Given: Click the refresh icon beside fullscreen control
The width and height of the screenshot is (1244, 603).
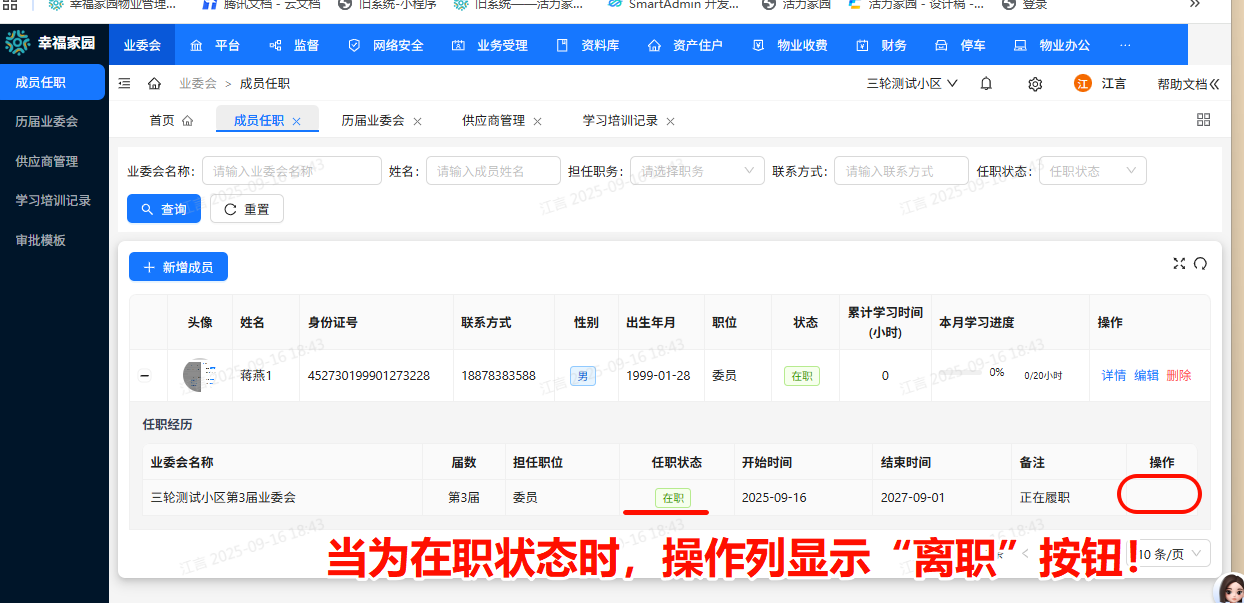Looking at the screenshot, I should click(x=1201, y=263).
